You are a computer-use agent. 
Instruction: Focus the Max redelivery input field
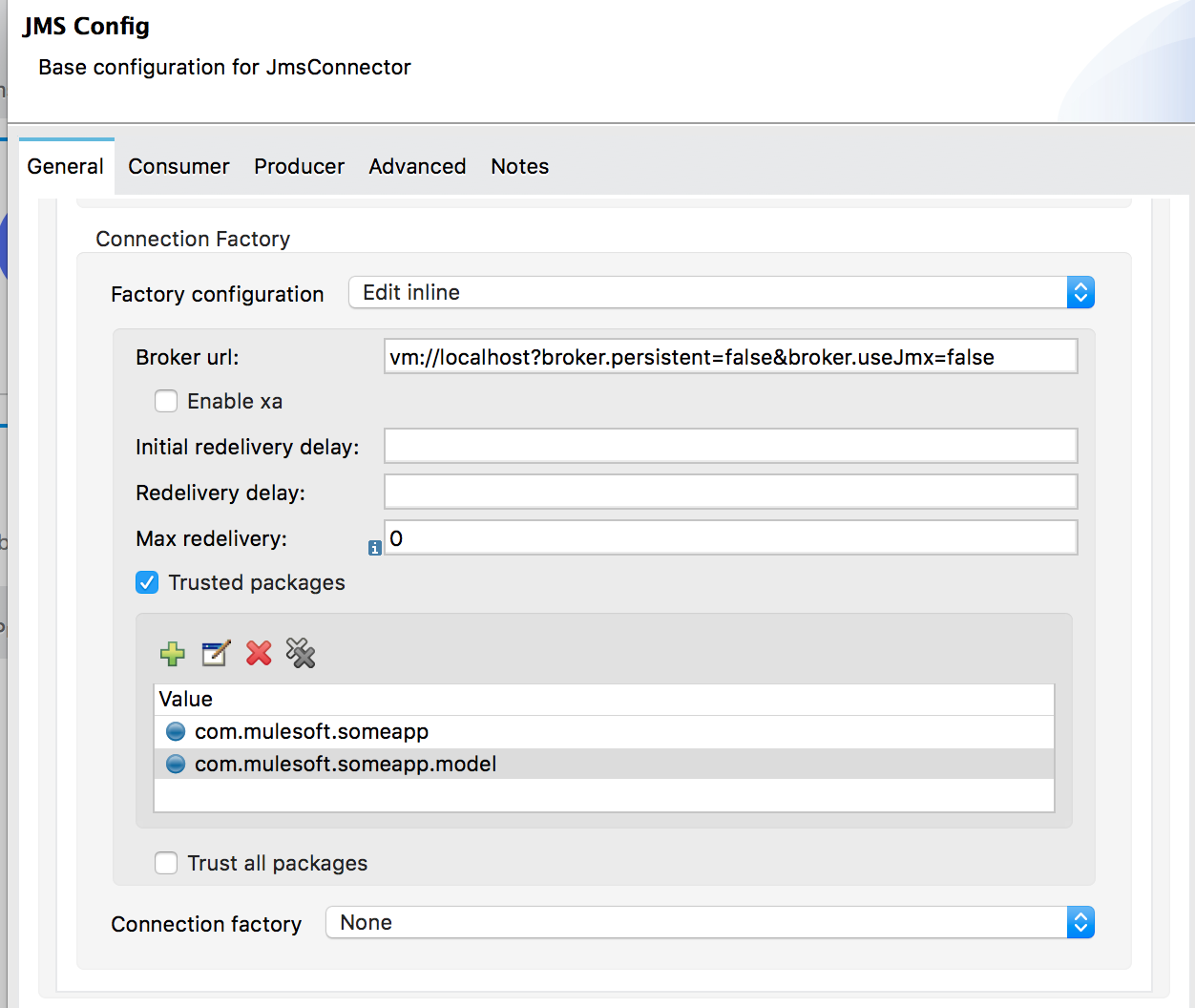point(730,538)
